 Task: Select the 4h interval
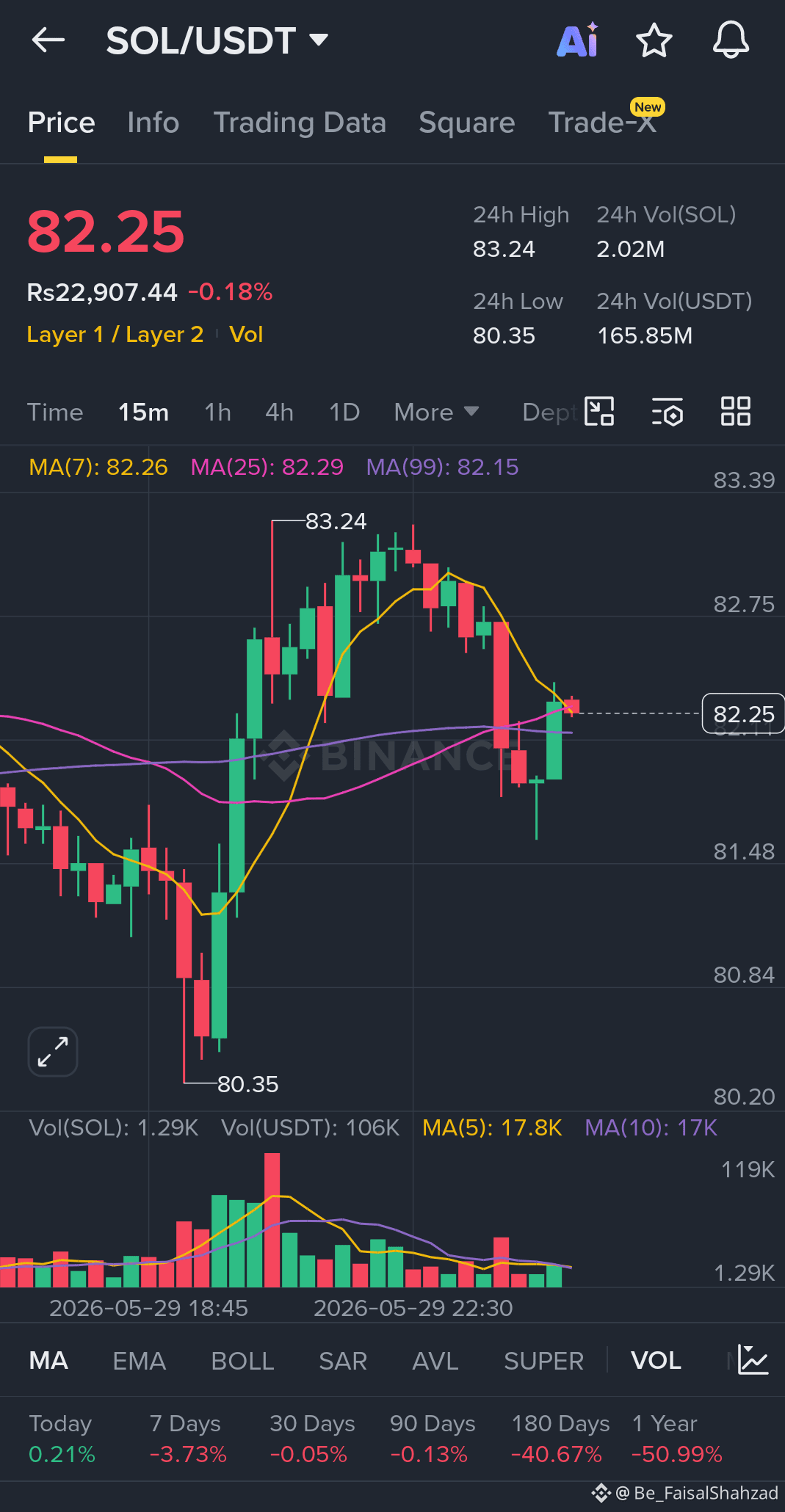pos(279,412)
